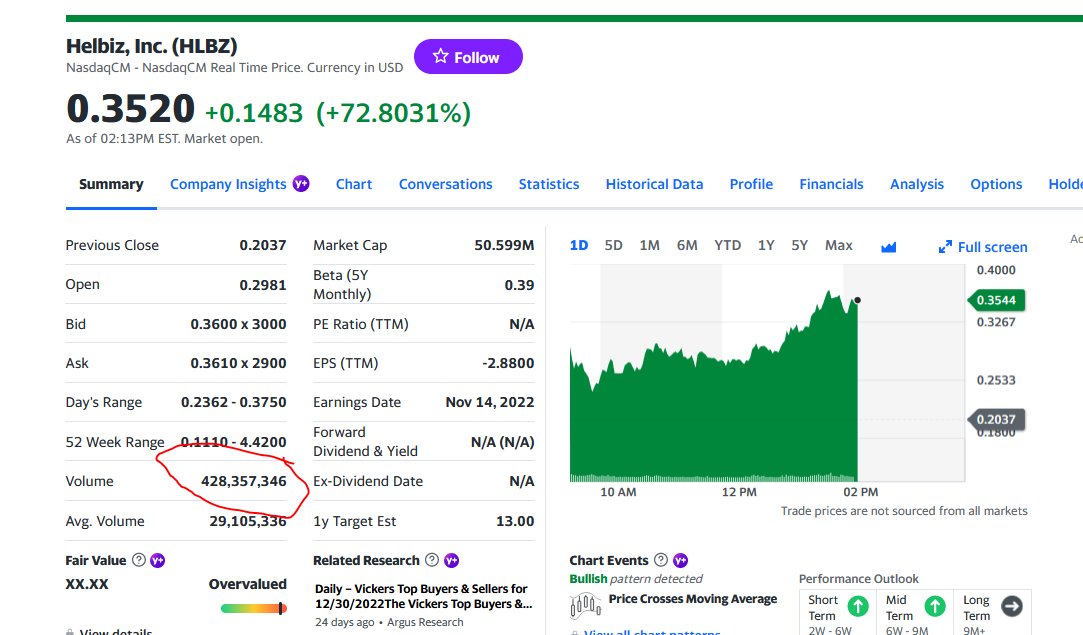Click the price change +0.1483 (+72.8031%)

point(338,113)
